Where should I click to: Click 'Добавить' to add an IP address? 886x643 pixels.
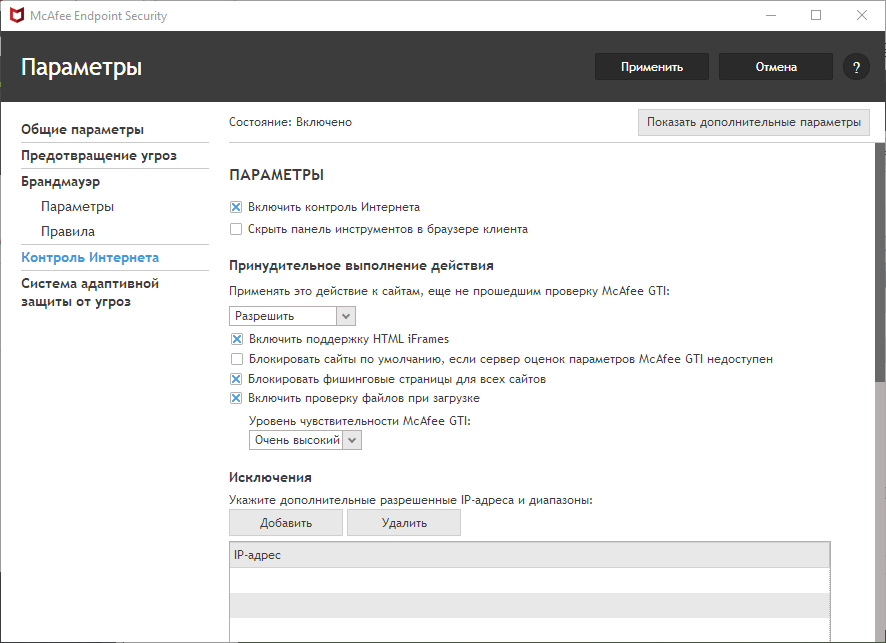coord(286,523)
